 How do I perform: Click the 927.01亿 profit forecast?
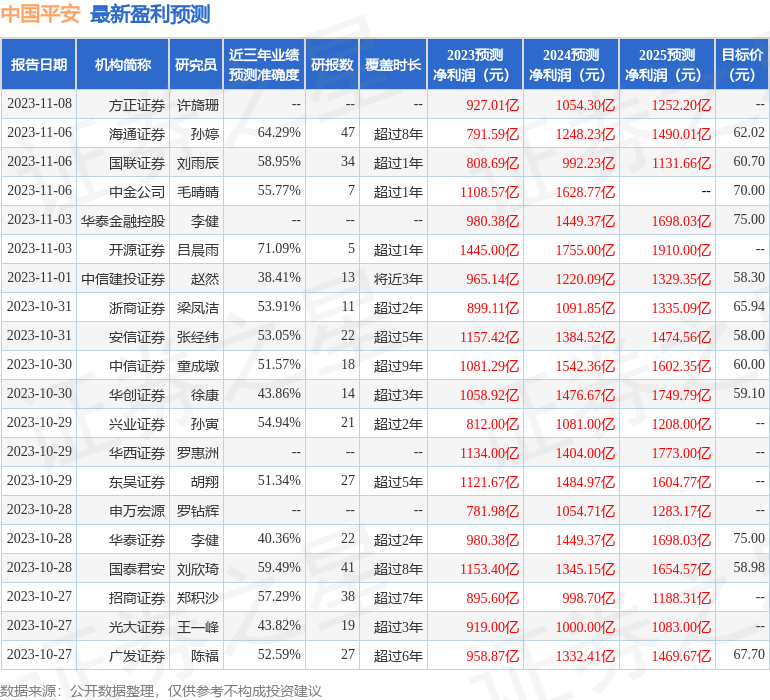[493, 105]
